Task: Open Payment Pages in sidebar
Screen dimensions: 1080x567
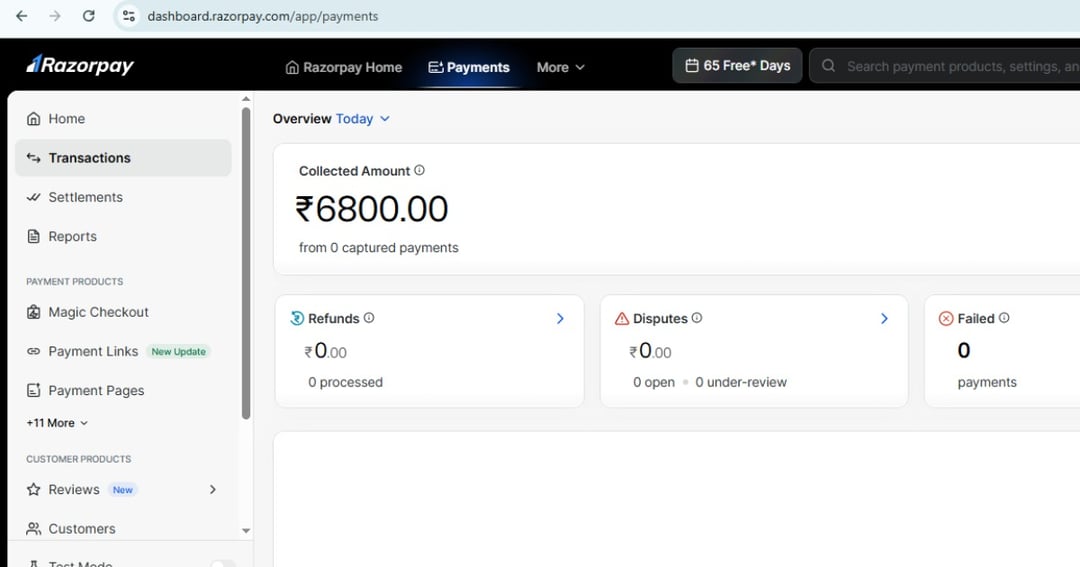Action: click(x=123, y=391)
